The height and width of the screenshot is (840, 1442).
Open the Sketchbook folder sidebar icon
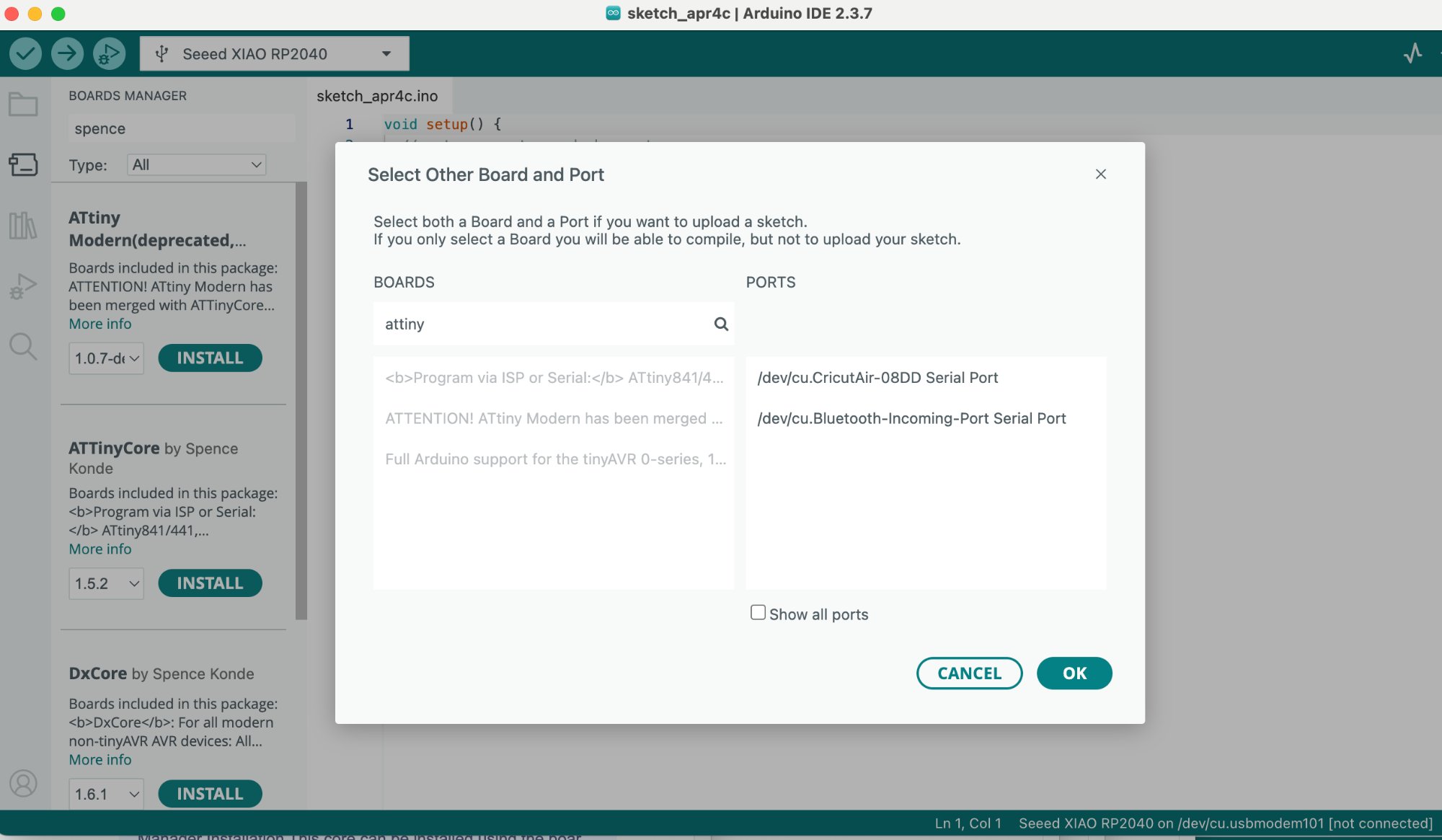pyautogui.click(x=23, y=105)
